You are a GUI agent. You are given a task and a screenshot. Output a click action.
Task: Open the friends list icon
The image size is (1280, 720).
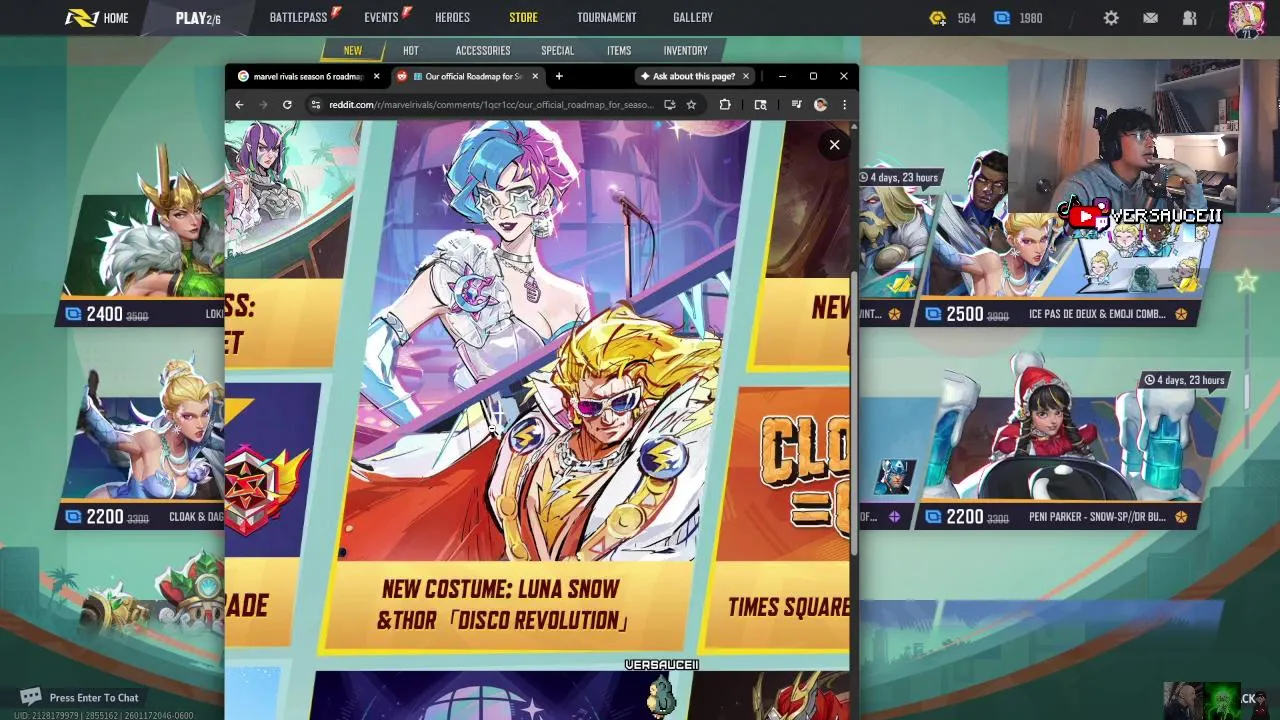pyautogui.click(x=1189, y=18)
